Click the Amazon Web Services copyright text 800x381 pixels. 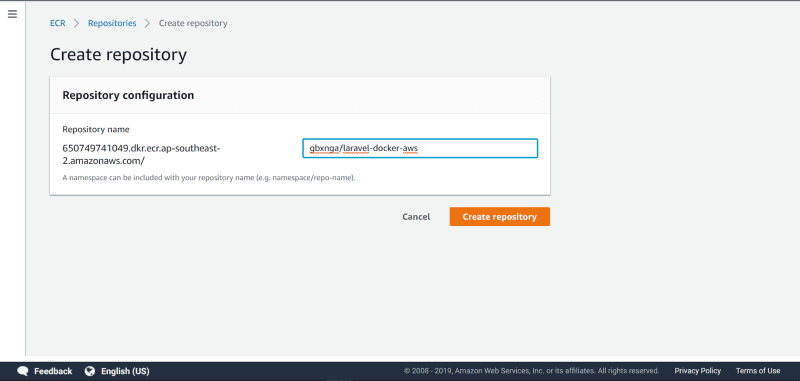click(531, 371)
